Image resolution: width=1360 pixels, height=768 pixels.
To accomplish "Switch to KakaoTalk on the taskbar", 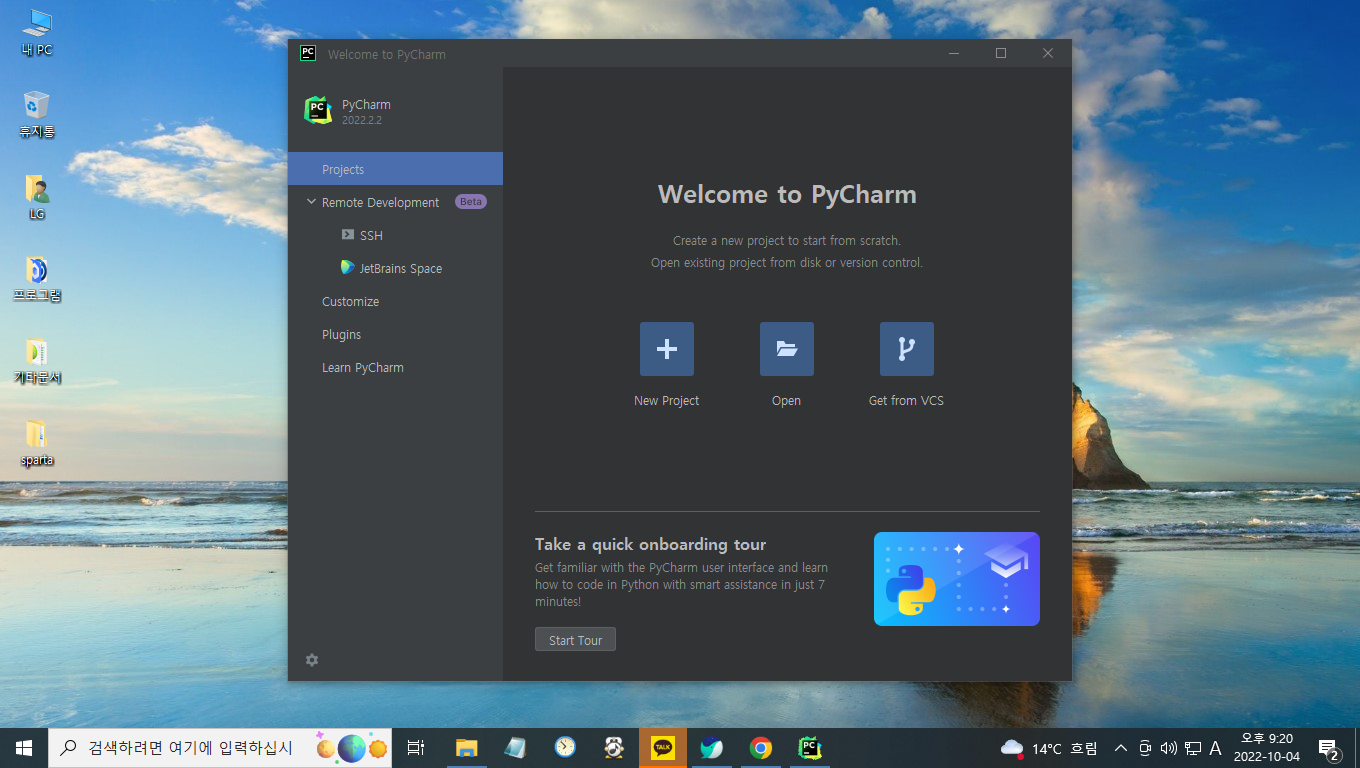I will tap(663, 748).
